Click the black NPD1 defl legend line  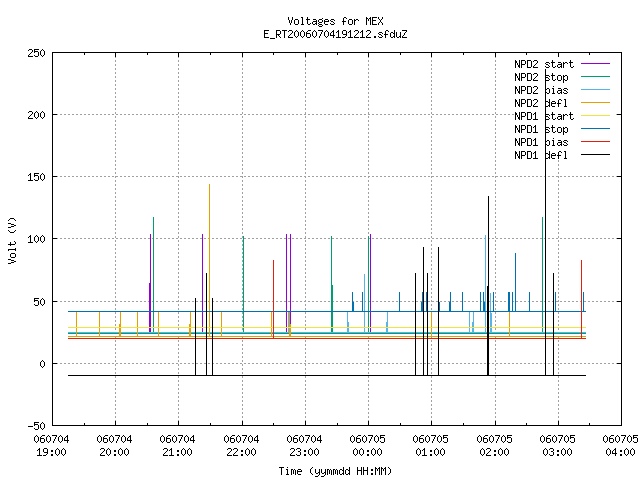tap(596, 155)
